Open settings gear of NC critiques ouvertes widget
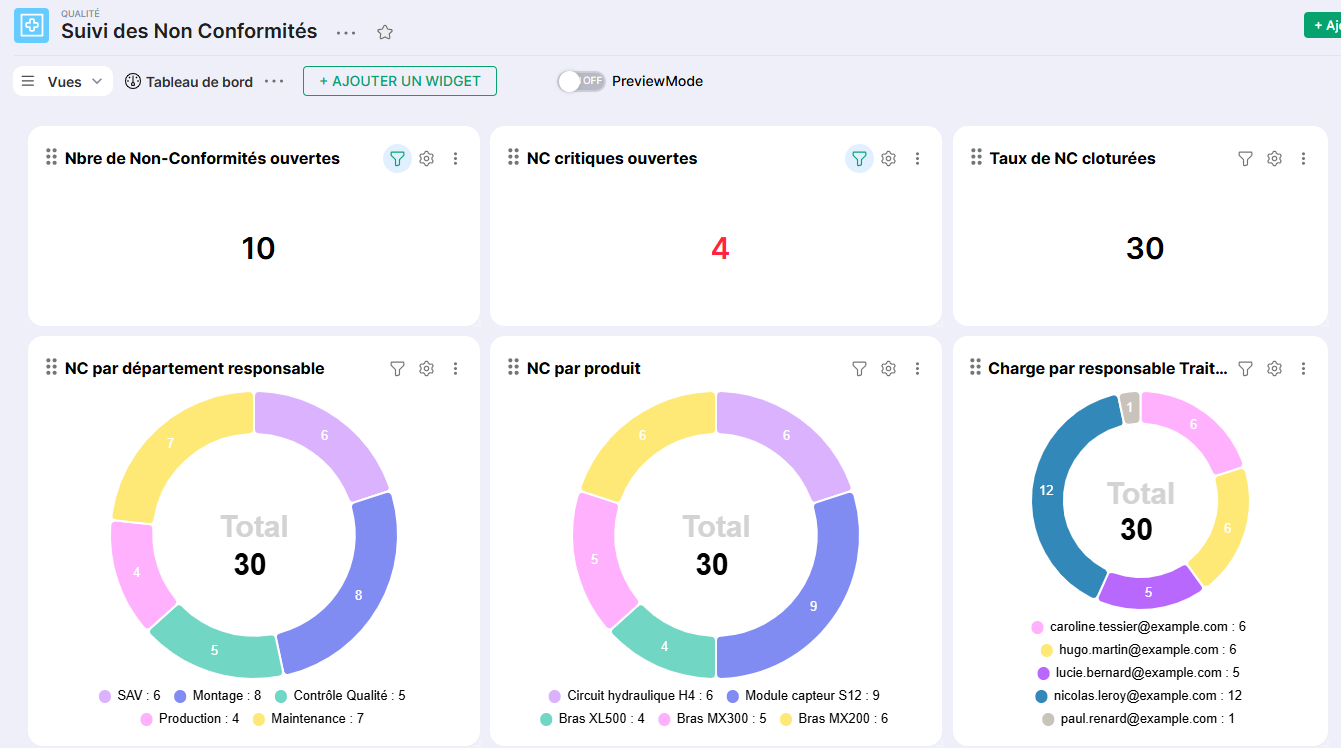This screenshot has height=748, width=1341. pos(888,158)
